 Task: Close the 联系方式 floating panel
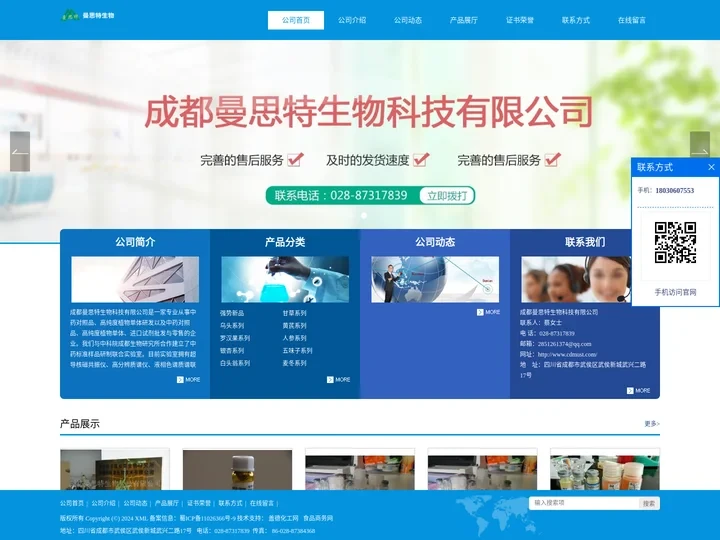tap(711, 167)
